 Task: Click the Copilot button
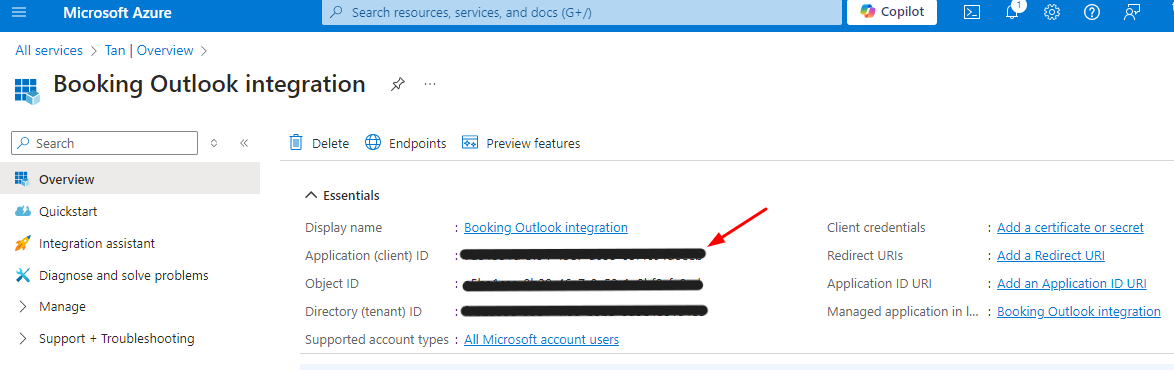(892, 12)
